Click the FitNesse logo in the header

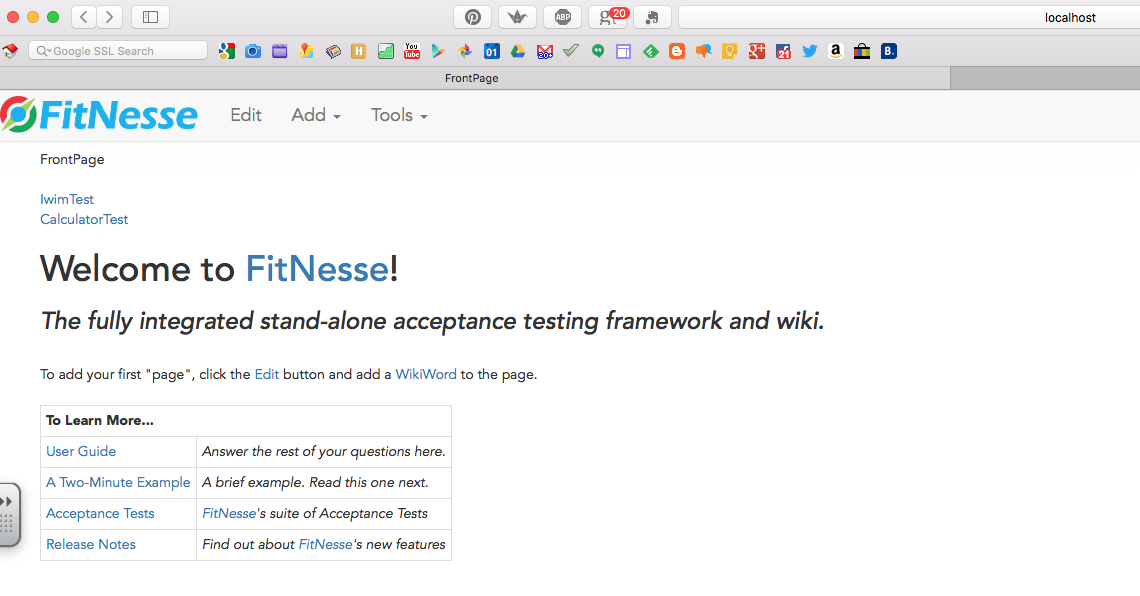[x=100, y=115]
